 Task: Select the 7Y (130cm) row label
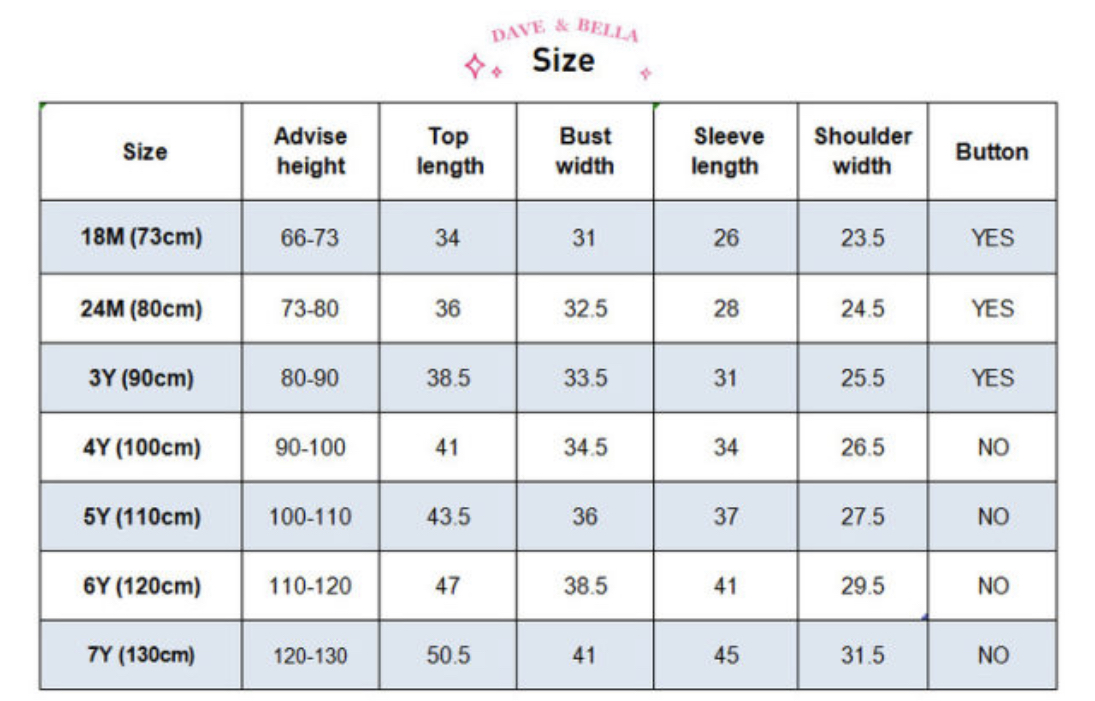[x=142, y=655]
